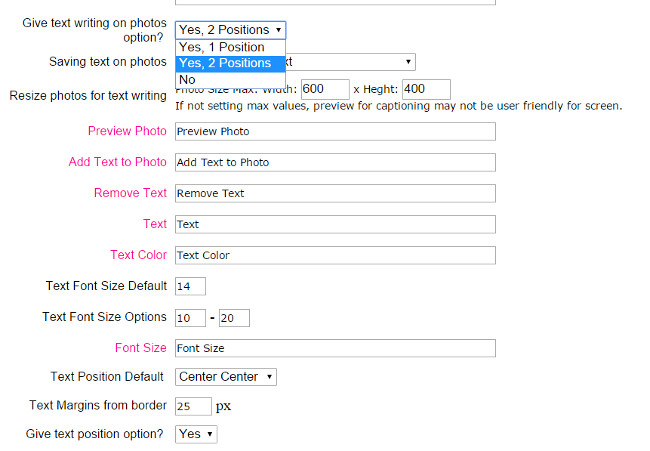Expand the Text Position Default dropdown
Viewport: 650px width, 451px height.
click(225, 377)
